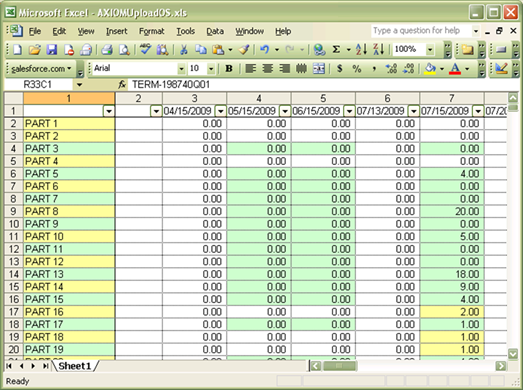
Task: Open a file with the folder icon
Action: 34,50
